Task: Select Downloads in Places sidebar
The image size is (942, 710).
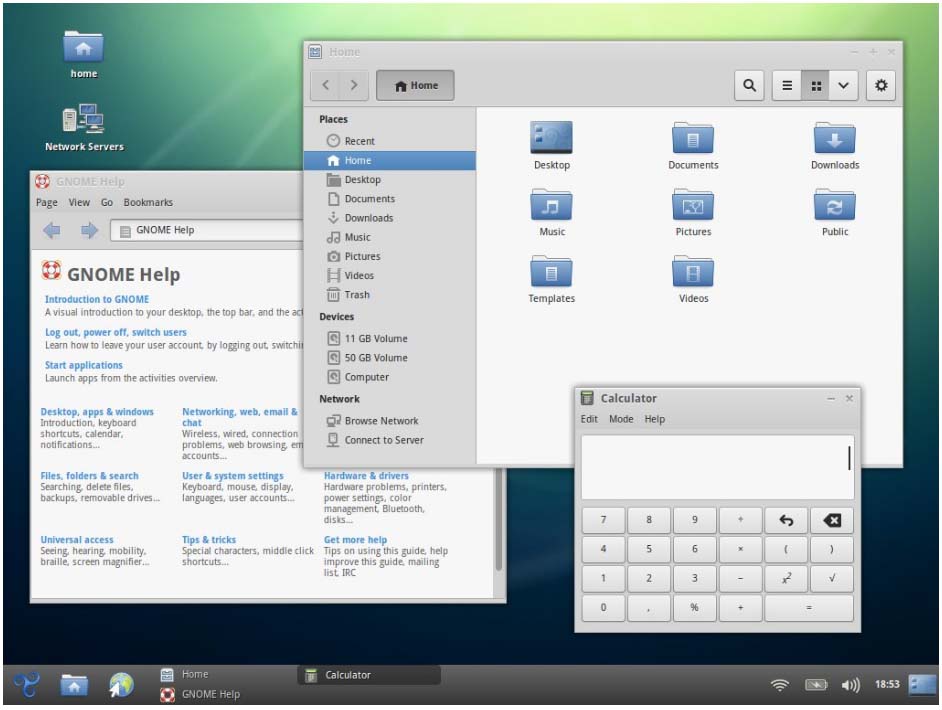Action: click(389, 218)
